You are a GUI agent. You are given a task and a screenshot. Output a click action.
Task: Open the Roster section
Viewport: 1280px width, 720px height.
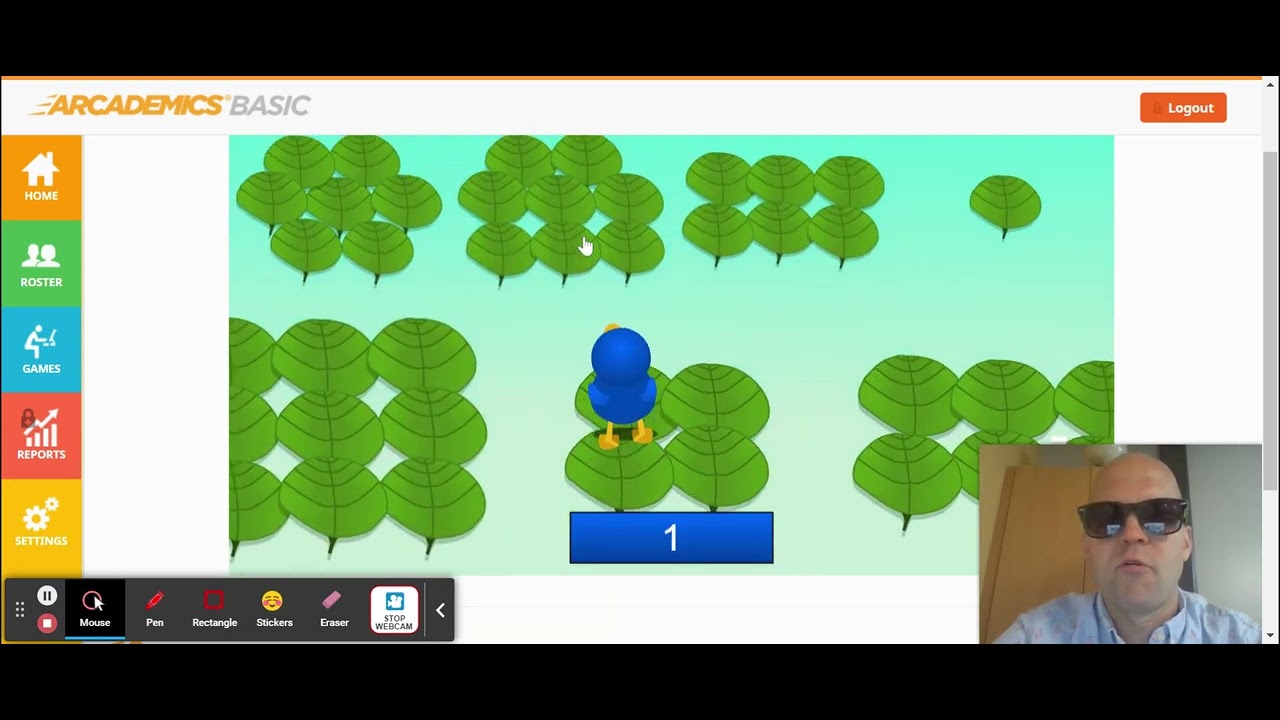pos(41,264)
